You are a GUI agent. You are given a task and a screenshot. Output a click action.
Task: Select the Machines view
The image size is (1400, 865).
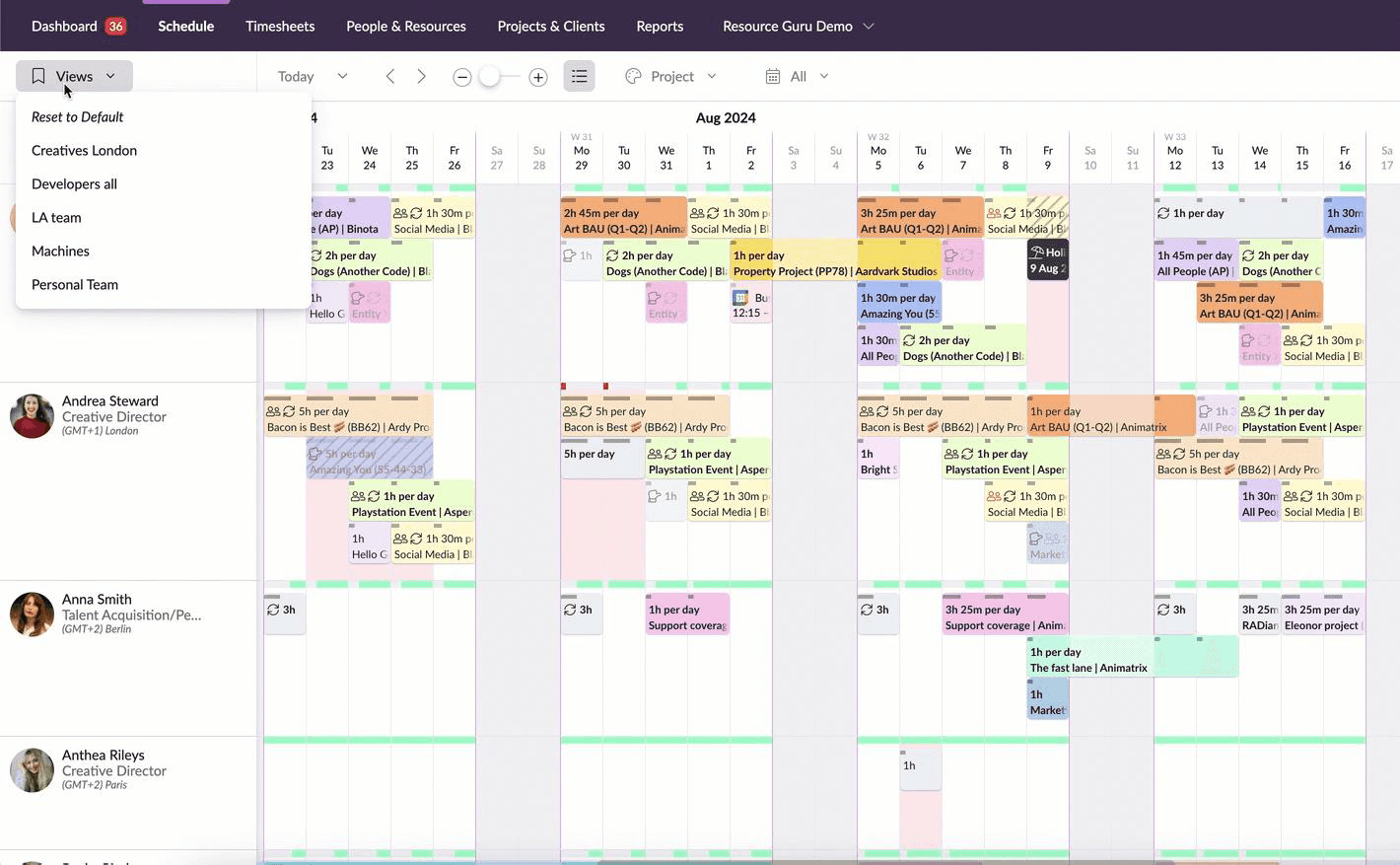click(x=60, y=251)
